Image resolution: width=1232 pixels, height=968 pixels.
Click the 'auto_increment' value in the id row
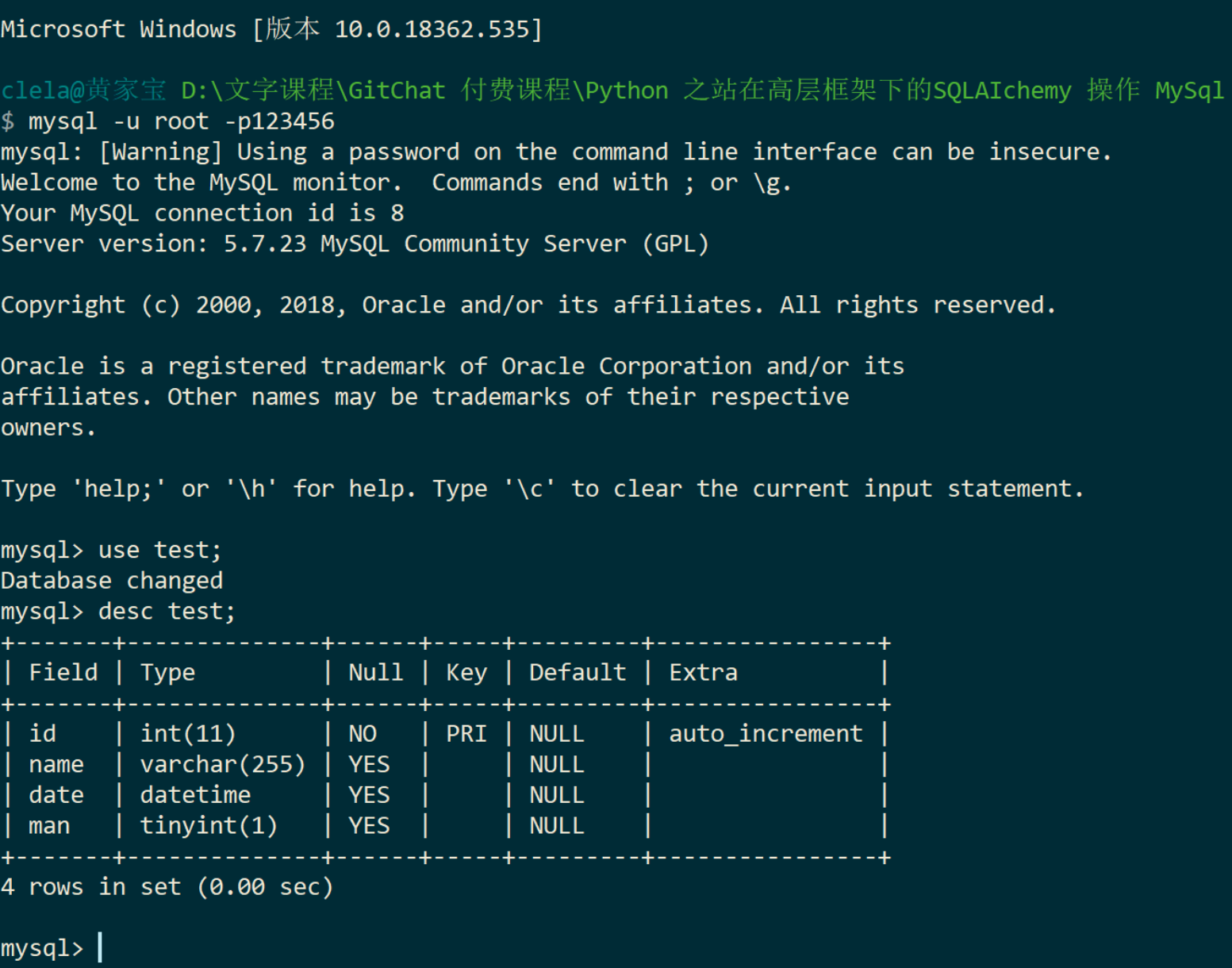pyautogui.click(x=766, y=734)
